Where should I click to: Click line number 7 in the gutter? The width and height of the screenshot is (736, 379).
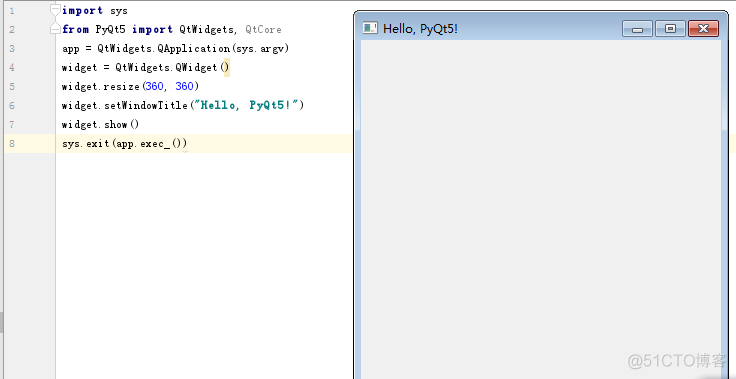[12, 124]
